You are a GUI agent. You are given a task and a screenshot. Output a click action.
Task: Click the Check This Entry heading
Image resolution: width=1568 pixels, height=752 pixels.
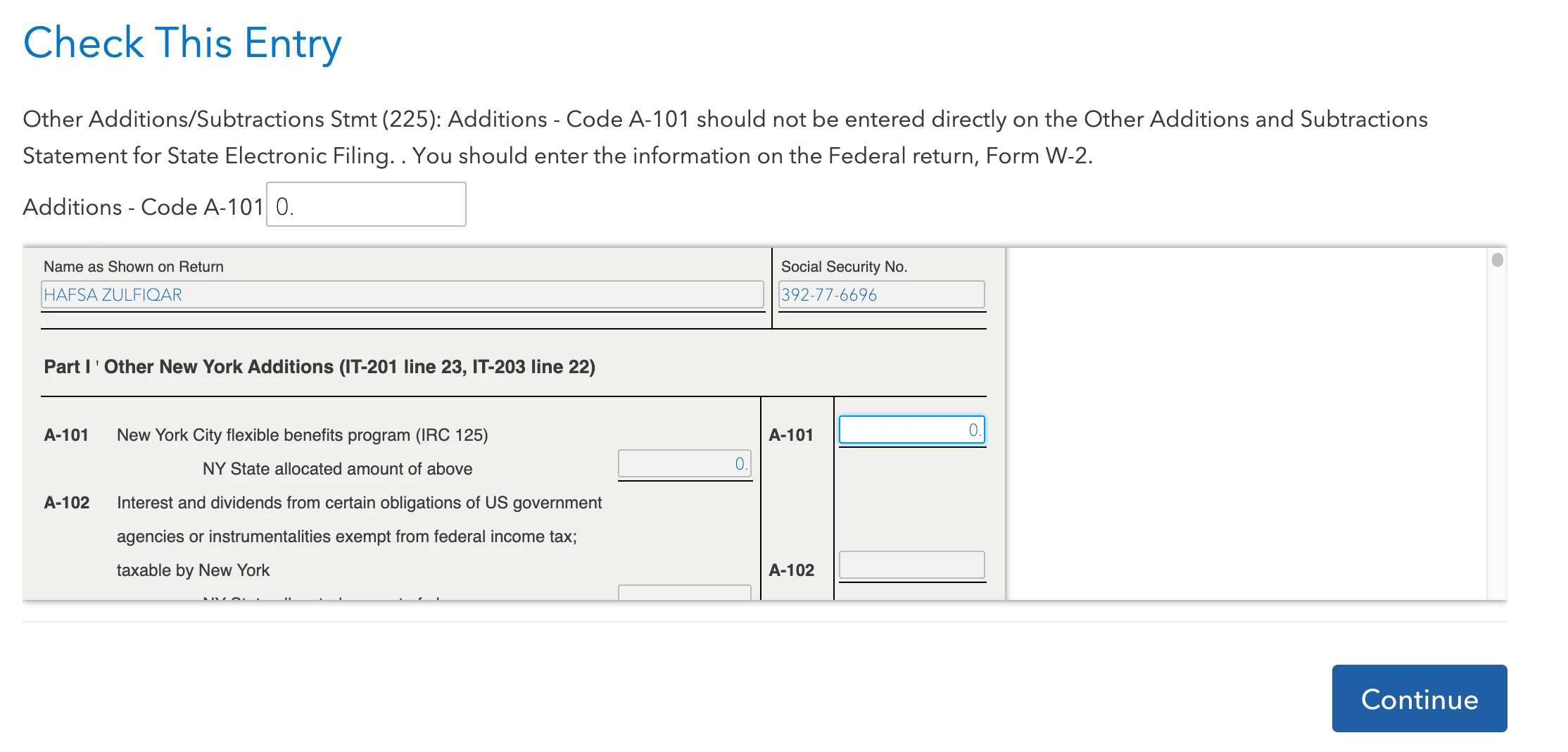182,43
